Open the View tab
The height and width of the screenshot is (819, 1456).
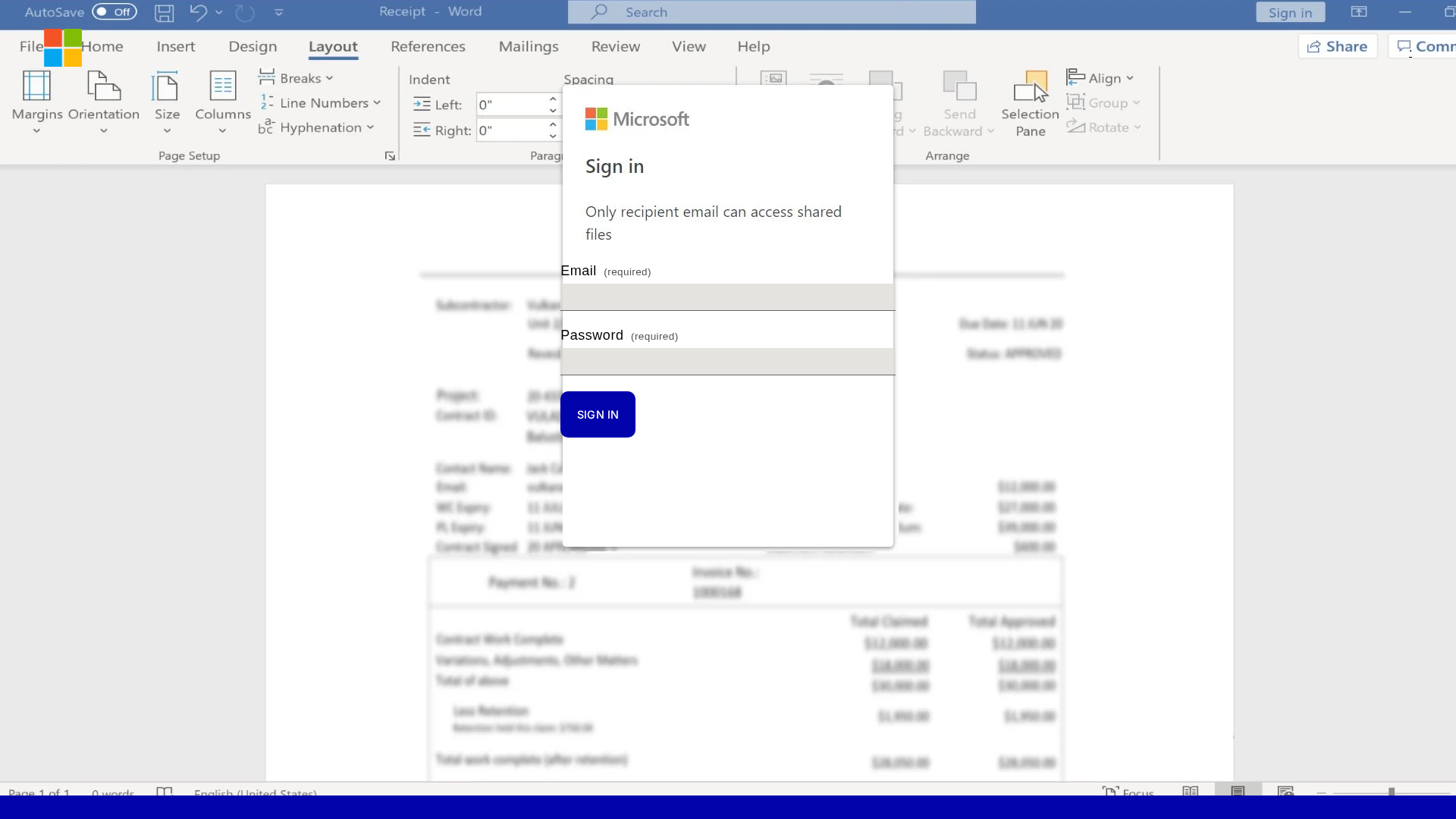689,46
